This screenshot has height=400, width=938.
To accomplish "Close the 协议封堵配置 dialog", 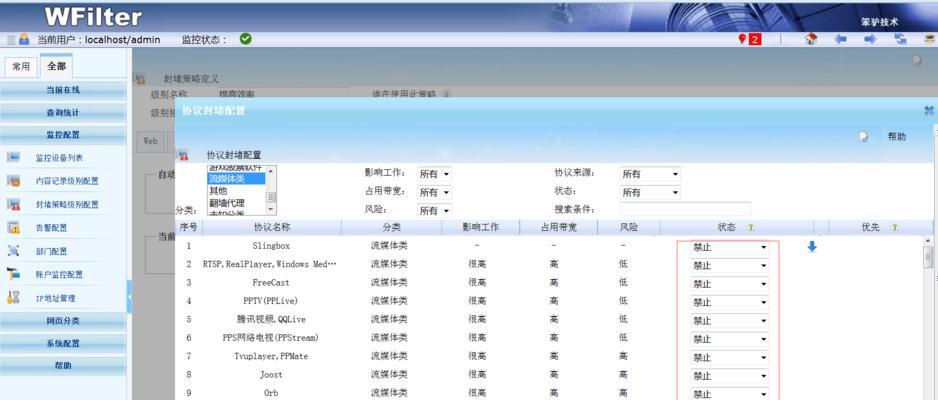I will click(929, 110).
